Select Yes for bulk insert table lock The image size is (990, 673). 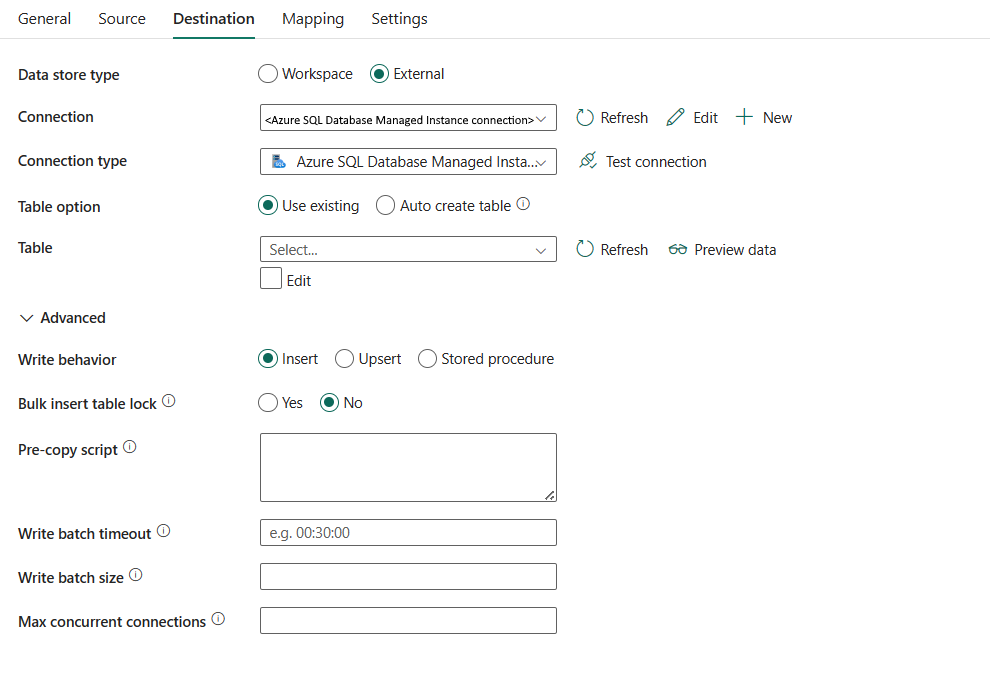[268, 403]
